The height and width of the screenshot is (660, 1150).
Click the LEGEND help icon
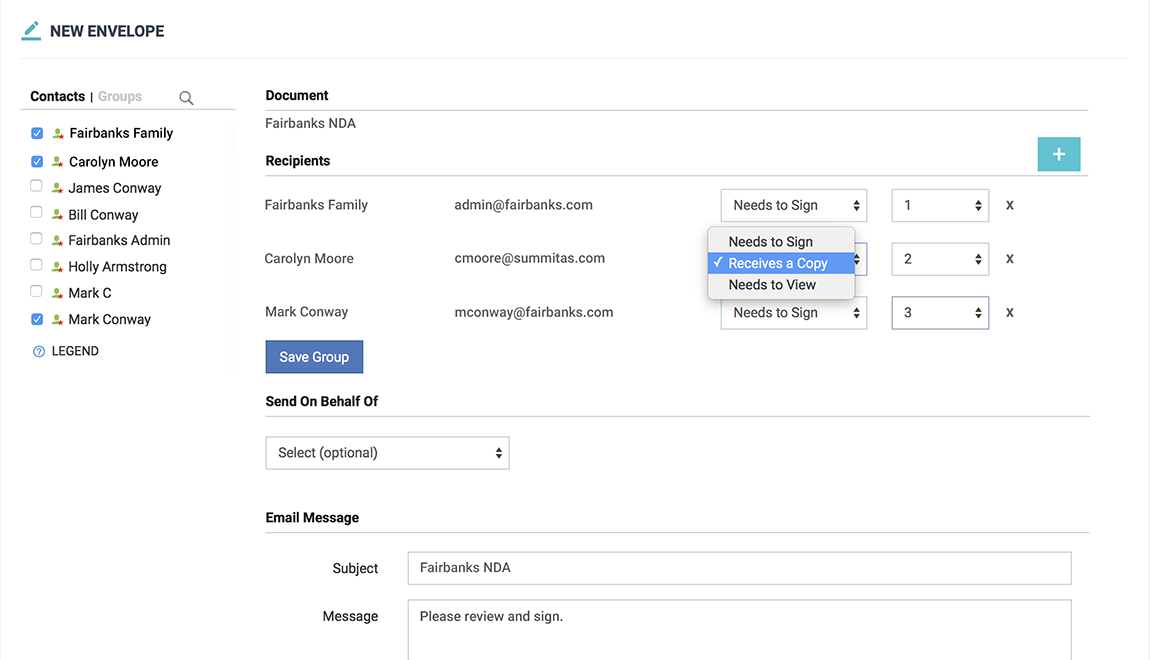pos(39,352)
